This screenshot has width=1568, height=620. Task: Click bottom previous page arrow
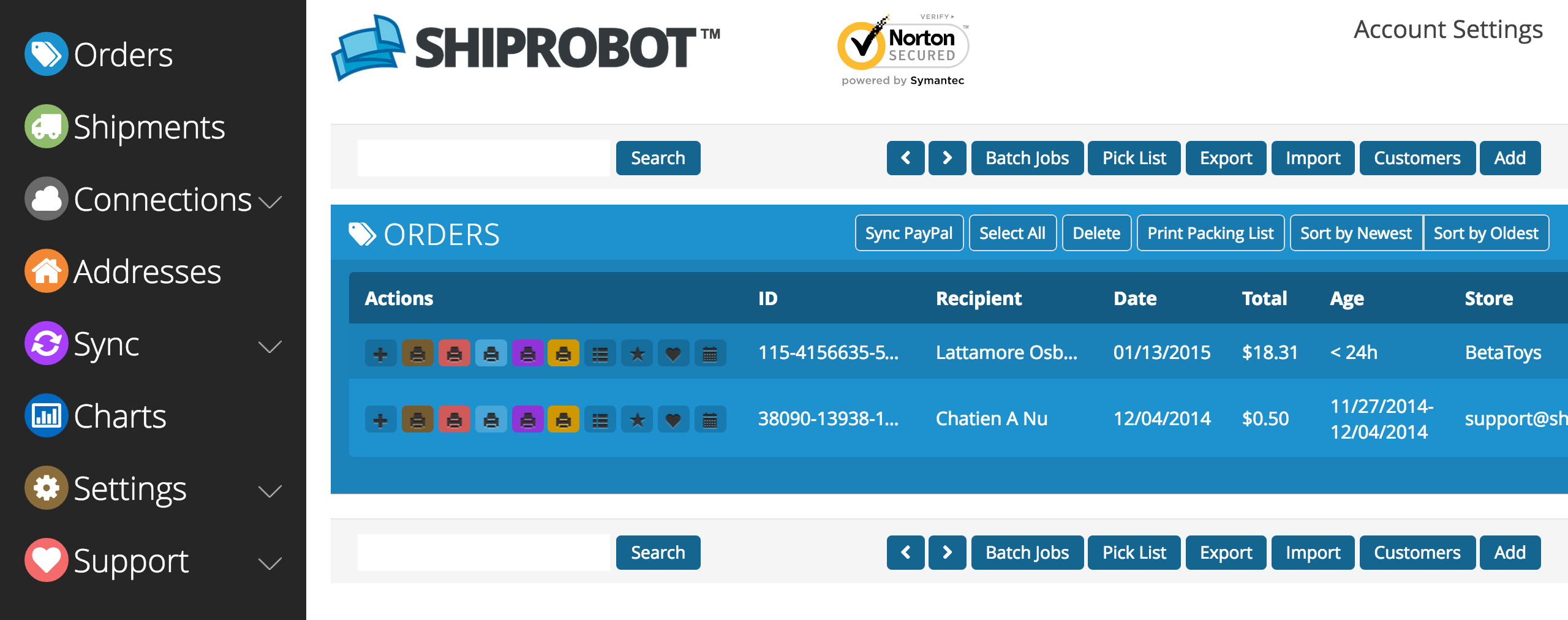pyautogui.click(x=905, y=553)
